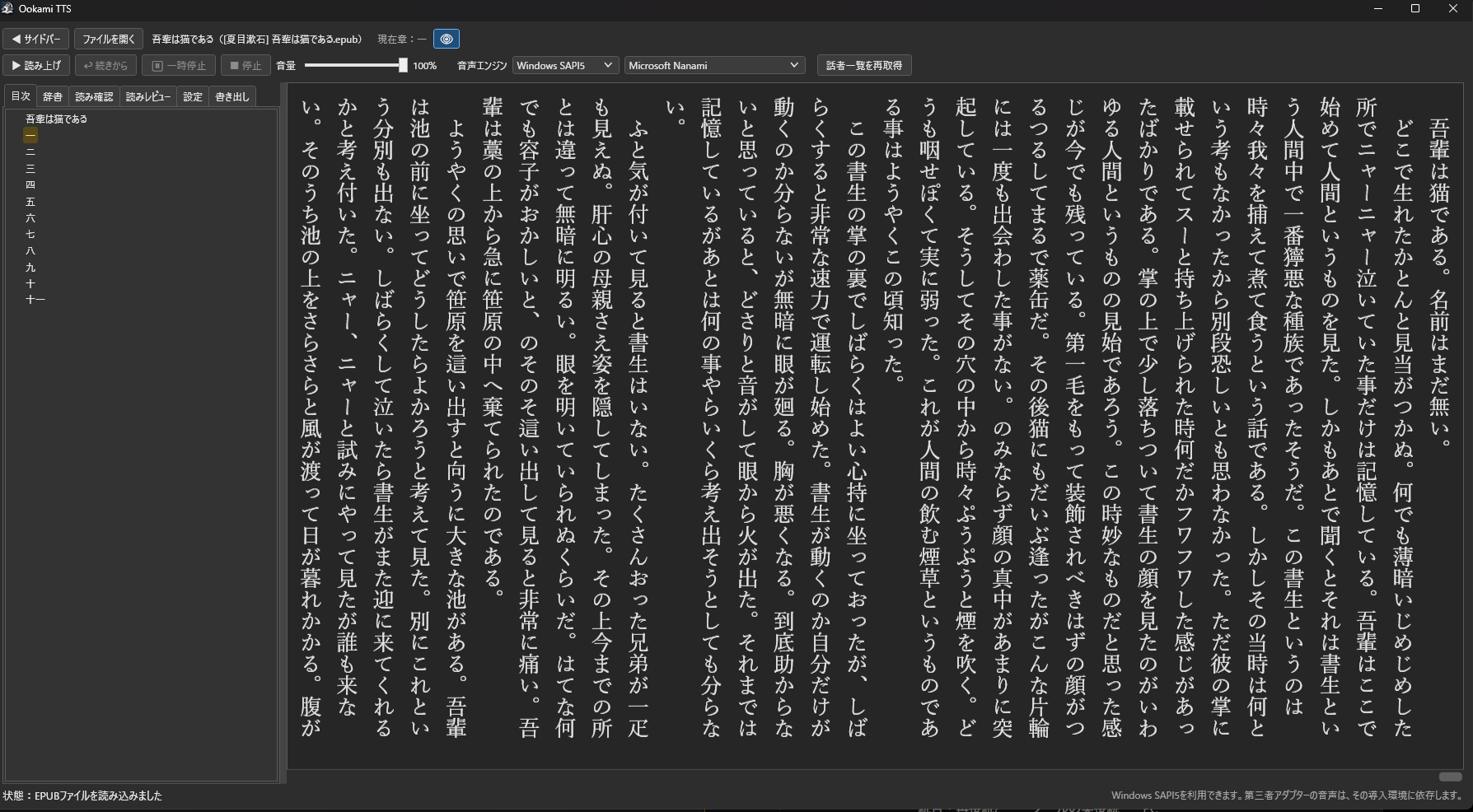This screenshot has width=1473, height=812.
Task: Click the Ookami TTS app icon in title bar
Action: pos(8,8)
